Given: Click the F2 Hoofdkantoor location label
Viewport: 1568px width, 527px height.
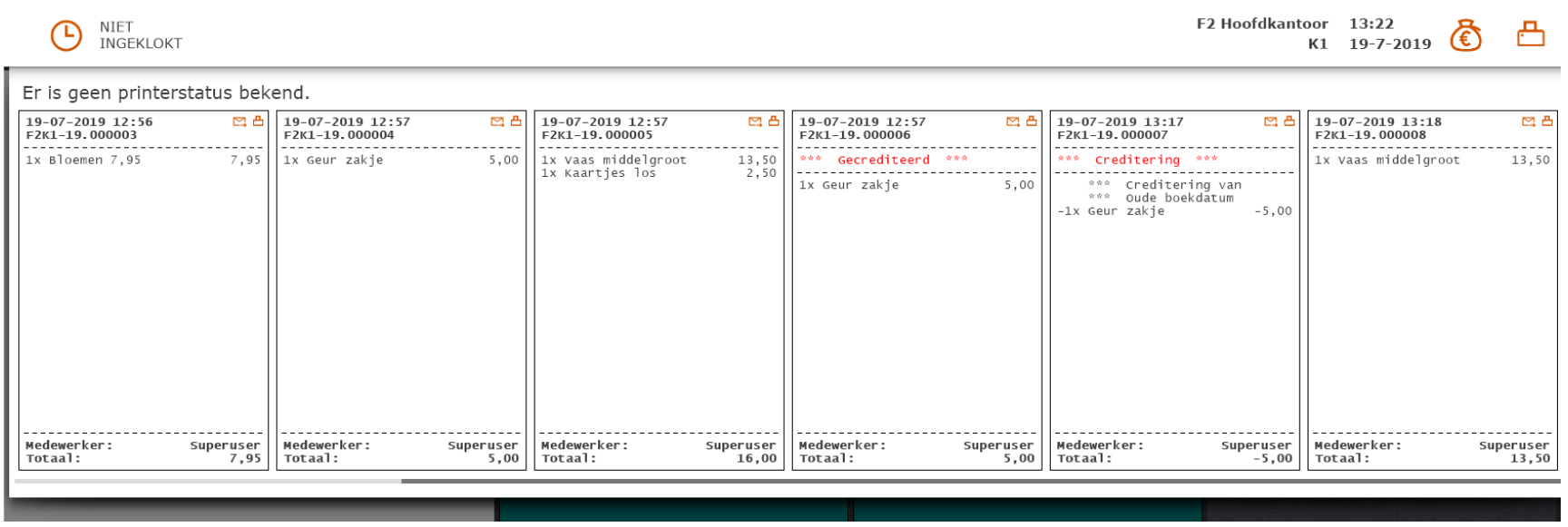Looking at the screenshot, I should click(1261, 24).
